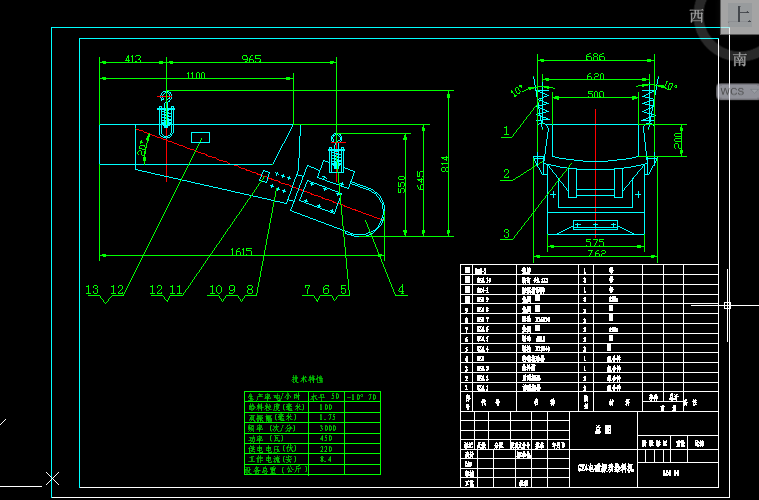Select the 南 (south) ViewCube direction
Image resolution: width=759 pixels, height=500 pixels.
[x=740, y=60]
